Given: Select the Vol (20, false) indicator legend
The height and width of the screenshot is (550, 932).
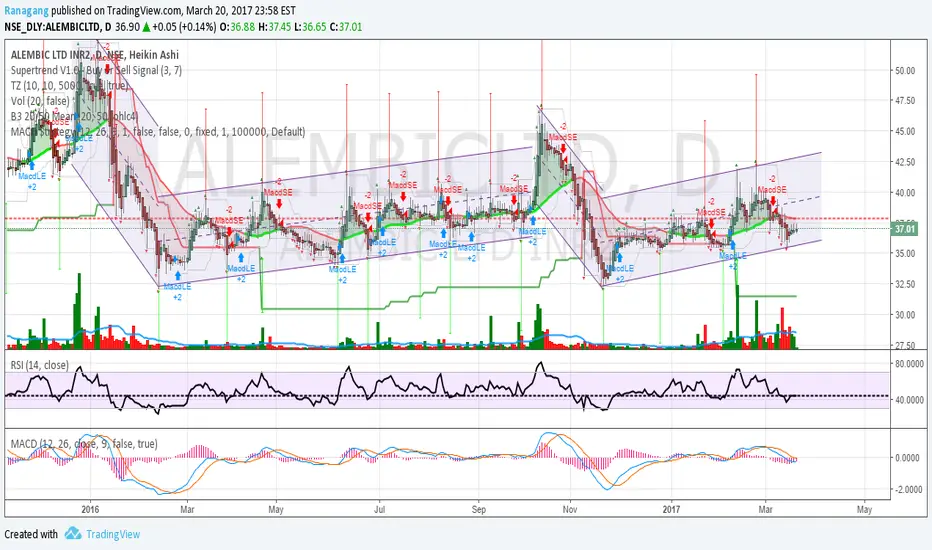Looking at the screenshot, I should [x=40, y=101].
